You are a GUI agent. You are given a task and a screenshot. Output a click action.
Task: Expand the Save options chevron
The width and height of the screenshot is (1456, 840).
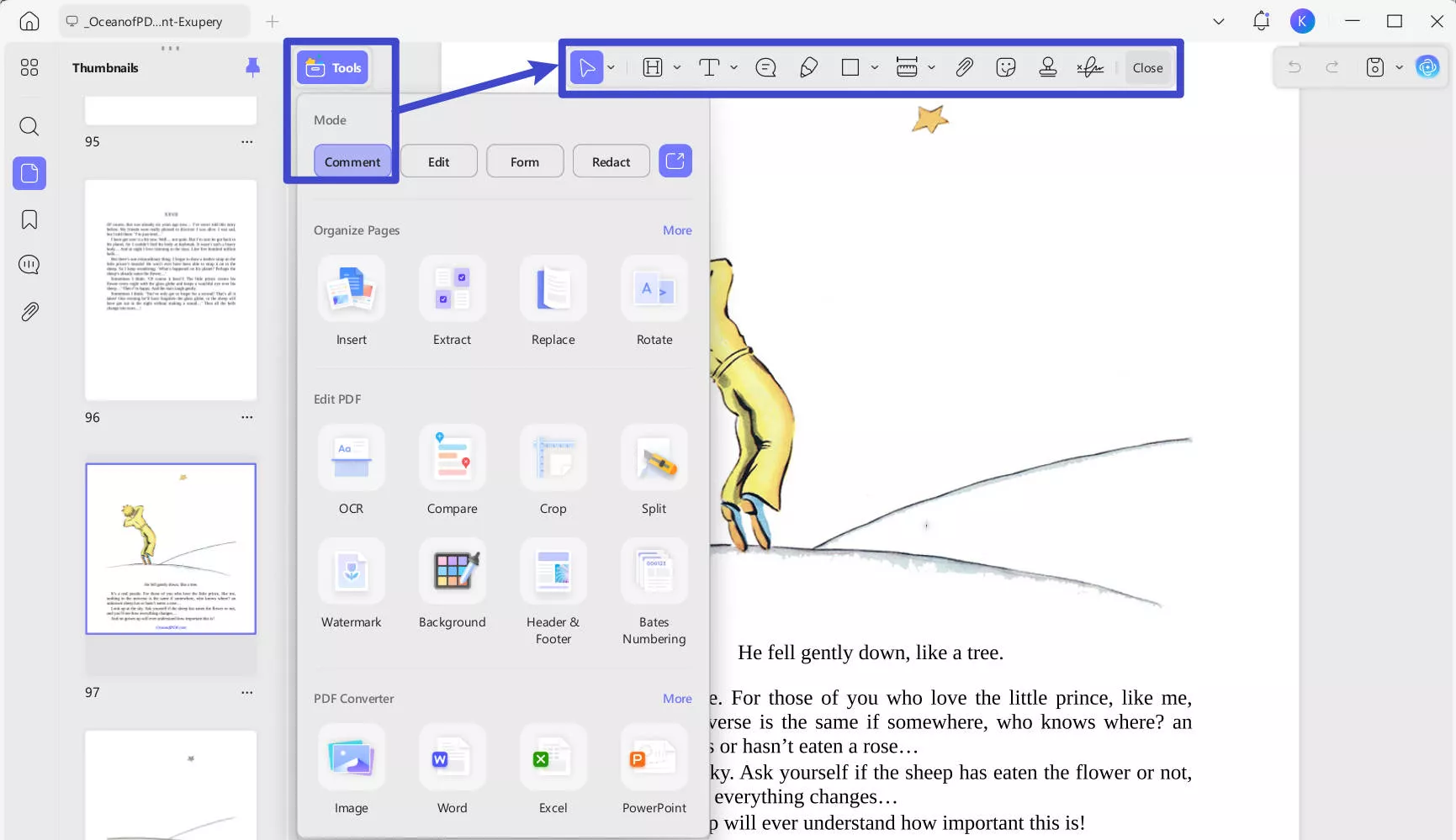point(1399,67)
